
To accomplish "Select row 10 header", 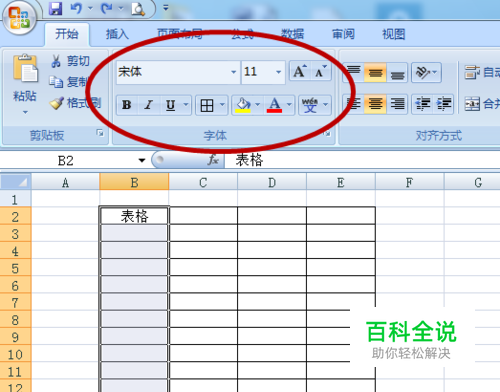I will (15, 354).
